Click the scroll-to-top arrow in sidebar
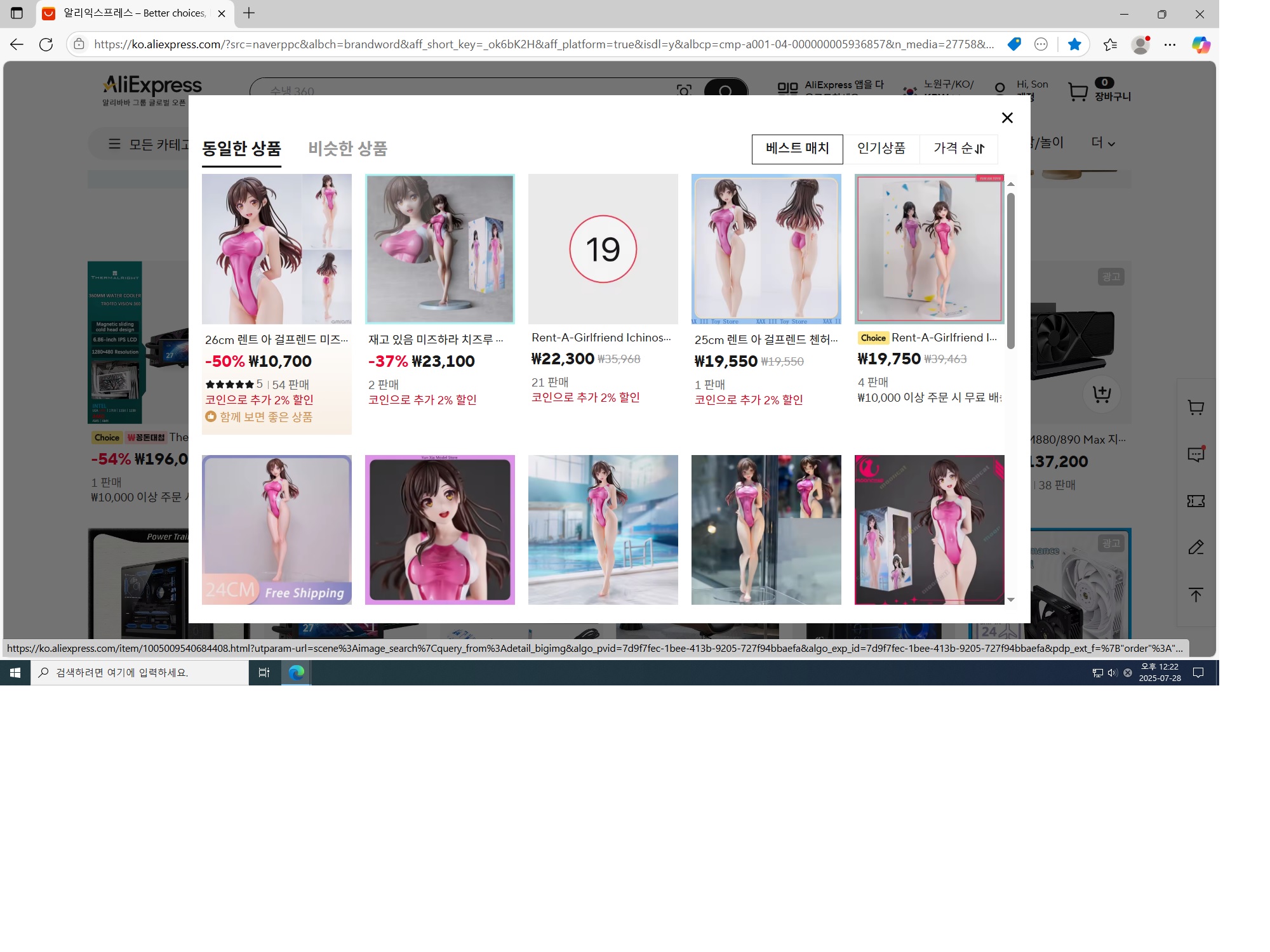Image resolution: width=1270 pixels, height=952 pixels. point(1196,595)
